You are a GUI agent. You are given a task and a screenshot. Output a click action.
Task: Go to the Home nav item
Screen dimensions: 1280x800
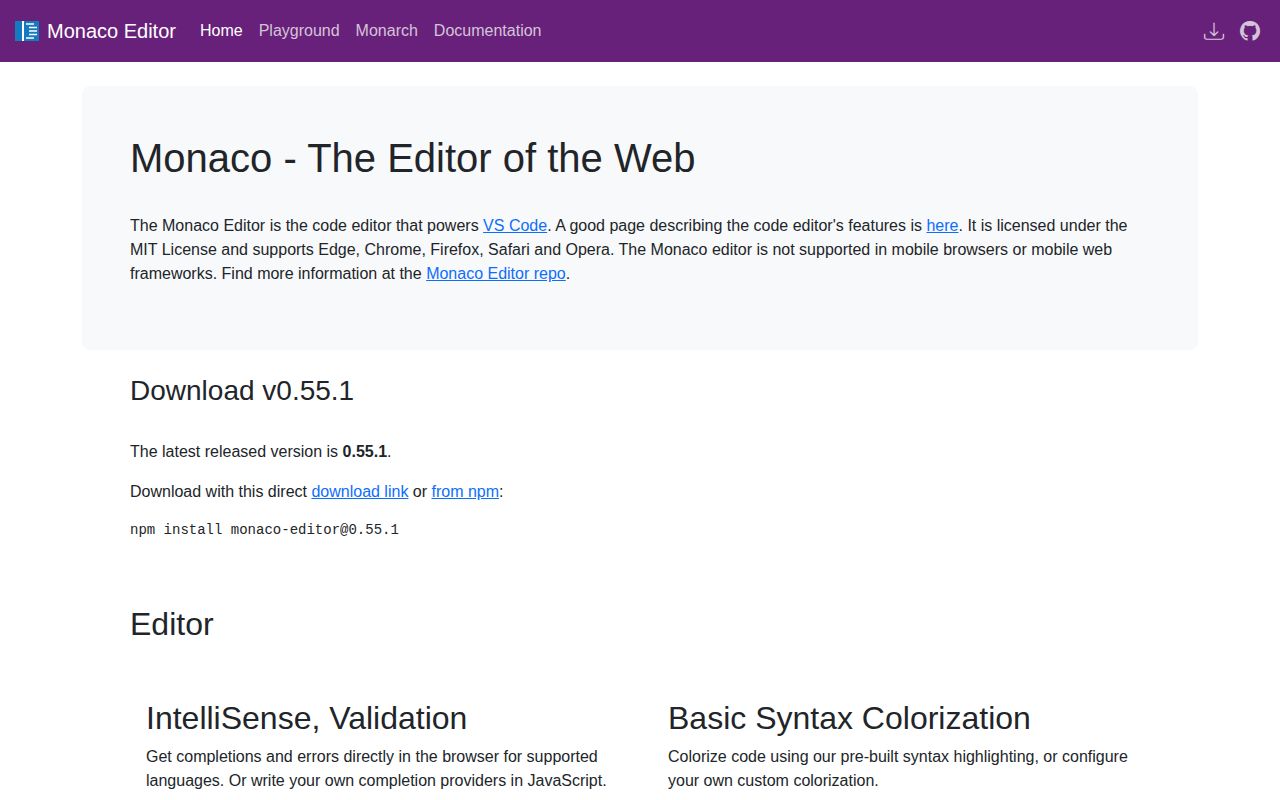(x=221, y=31)
